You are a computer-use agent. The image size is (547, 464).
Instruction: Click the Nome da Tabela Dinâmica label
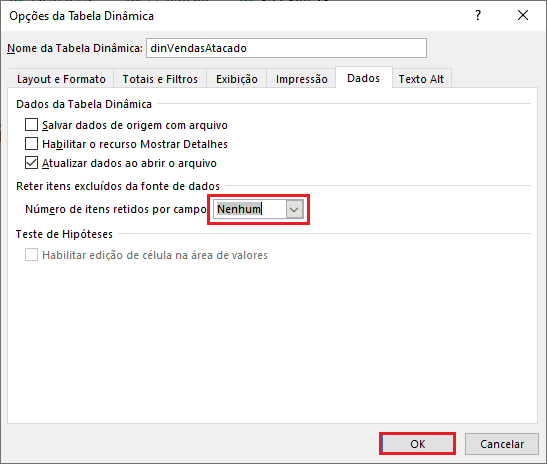click(75, 48)
